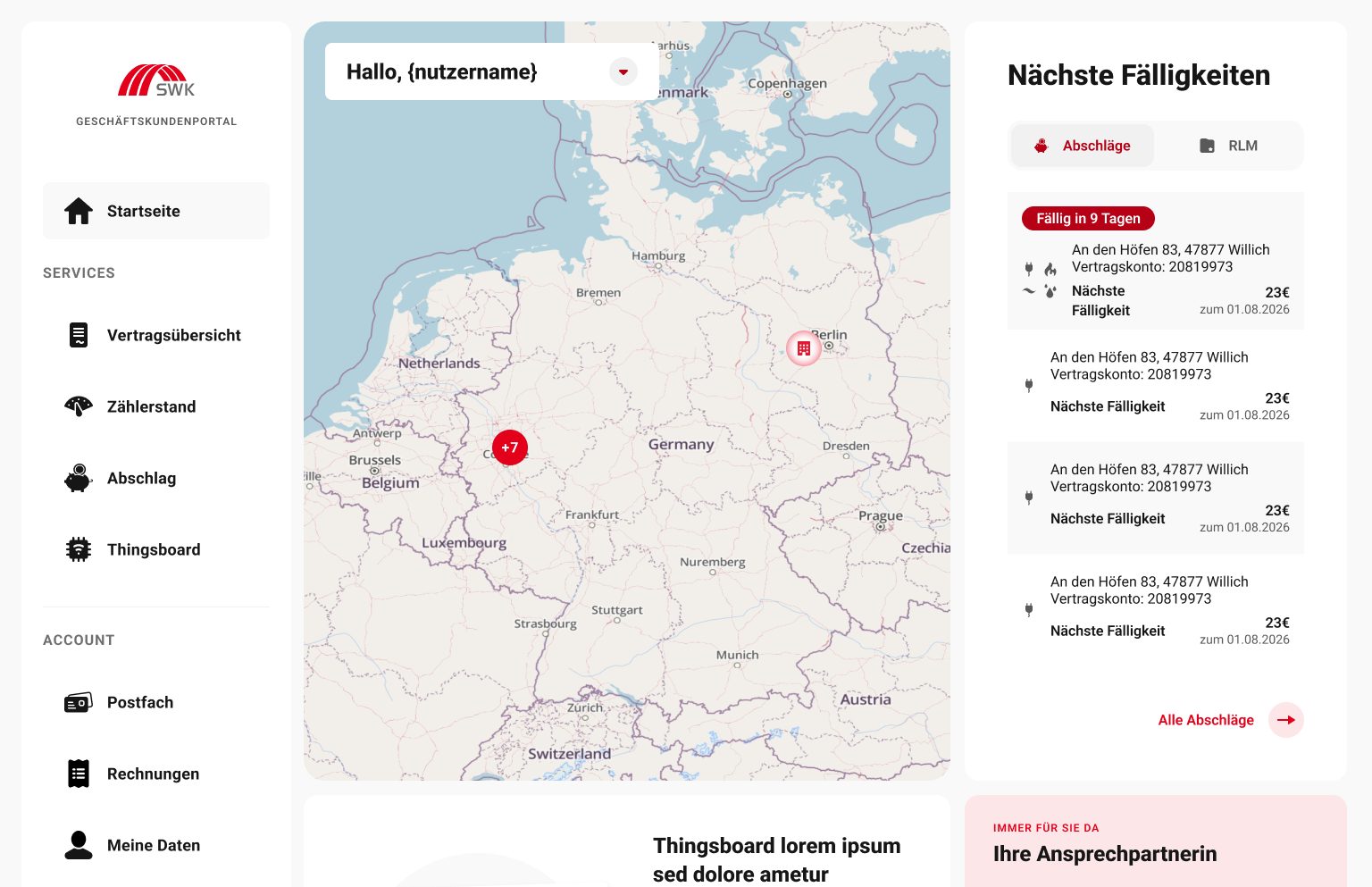Click the Ihre Ansprechpartnerin heading
This screenshot has height=887, width=1372.
[x=1105, y=854]
